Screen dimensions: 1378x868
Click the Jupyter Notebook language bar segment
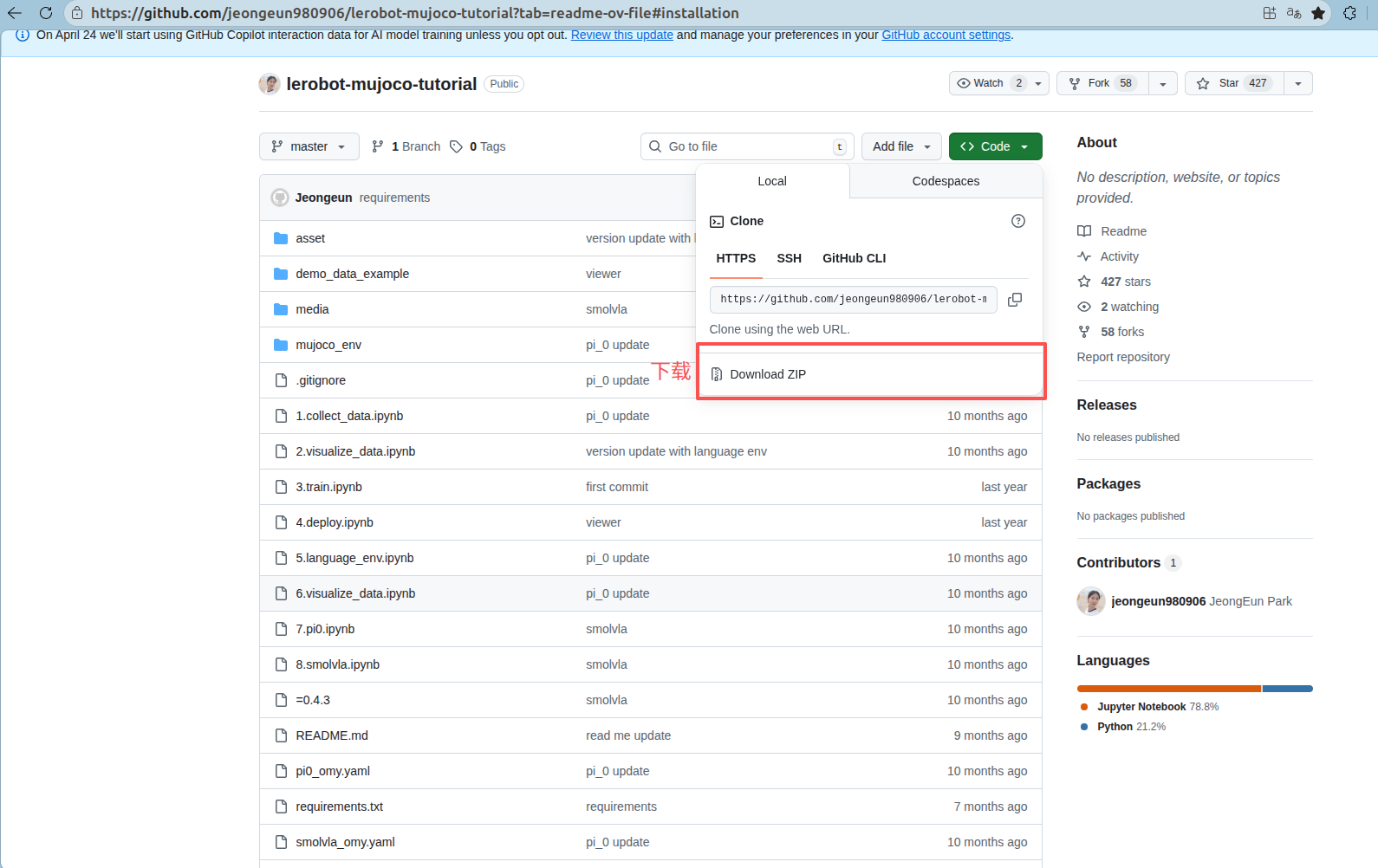click(x=1169, y=689)
